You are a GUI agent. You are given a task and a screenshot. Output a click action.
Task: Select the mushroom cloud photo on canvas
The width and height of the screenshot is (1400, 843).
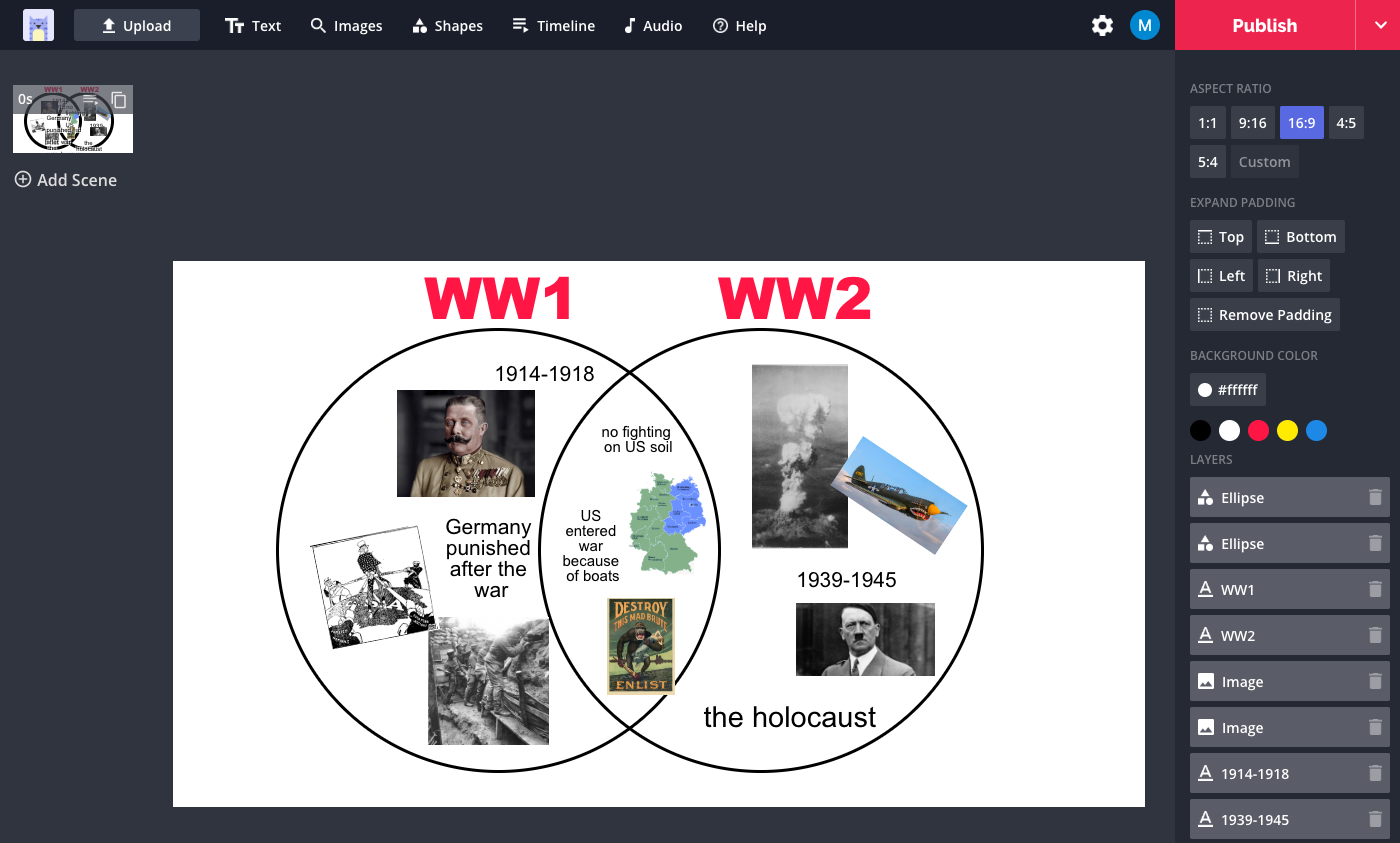pyautogui.click(x=799, y=456)
